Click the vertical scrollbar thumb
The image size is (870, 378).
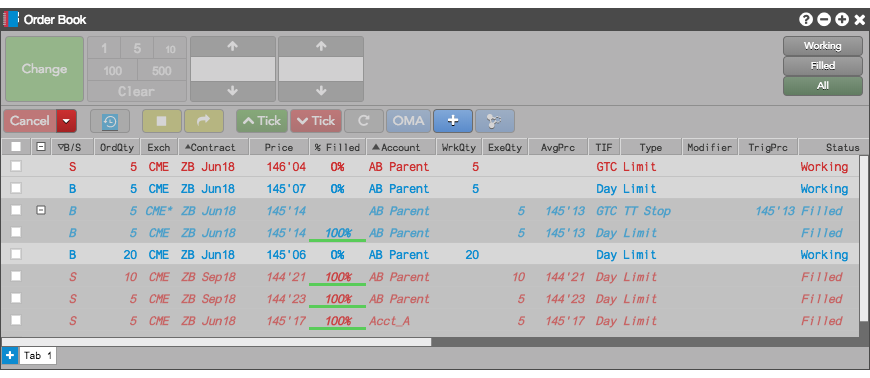click(864, 238)
